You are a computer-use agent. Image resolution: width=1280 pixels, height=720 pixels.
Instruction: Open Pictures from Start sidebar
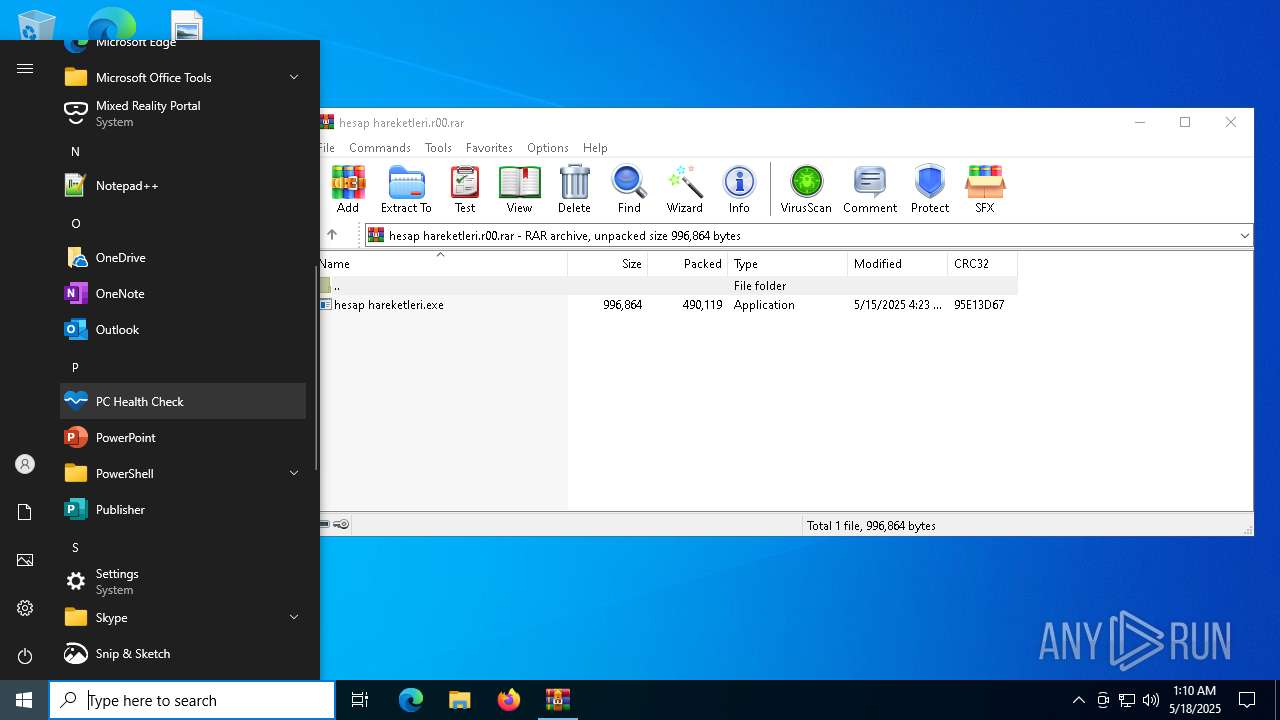25,560
